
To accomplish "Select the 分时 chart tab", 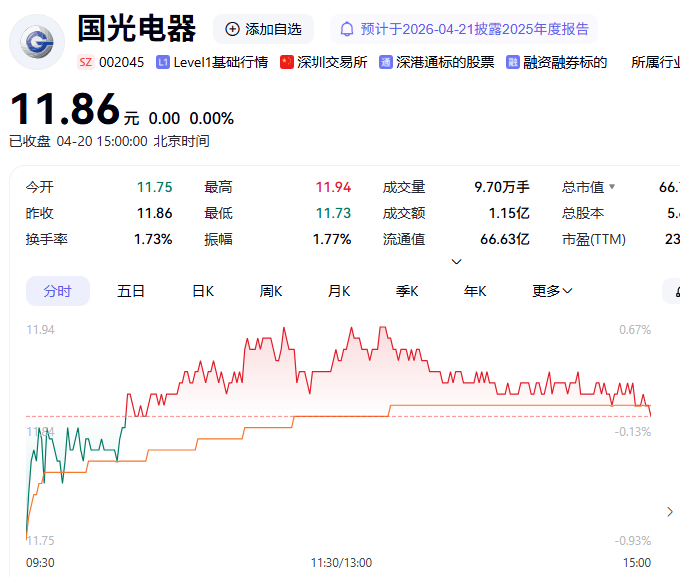I will tap(58, 291).
